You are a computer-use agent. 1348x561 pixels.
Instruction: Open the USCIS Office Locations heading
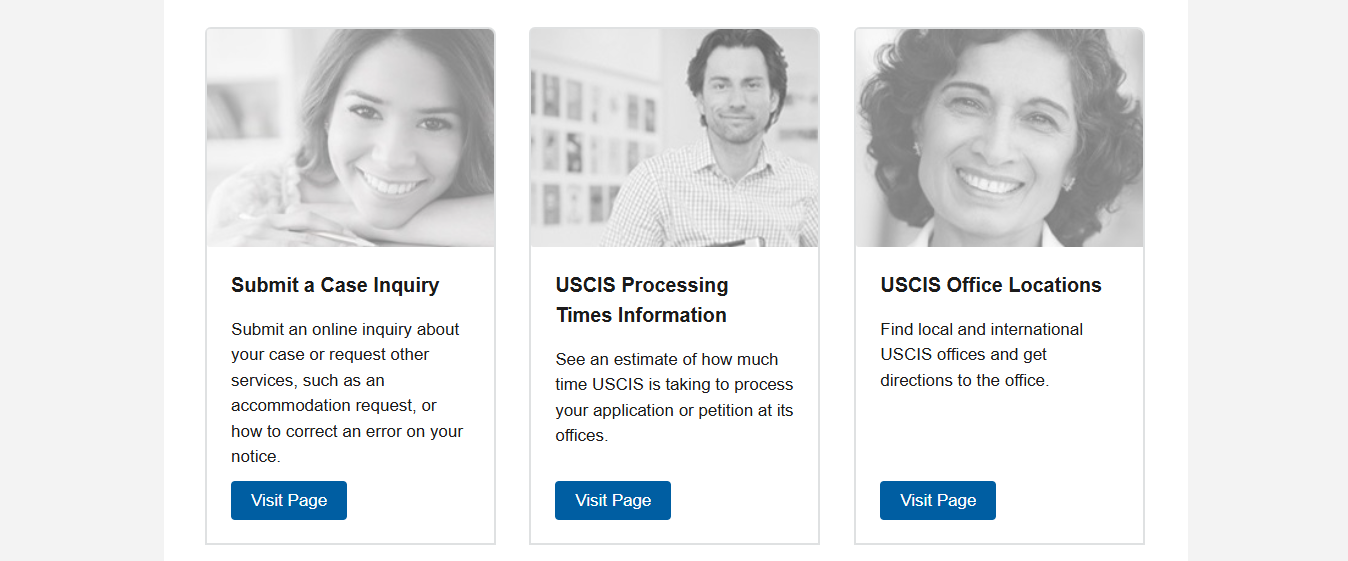tap(990, 285)
